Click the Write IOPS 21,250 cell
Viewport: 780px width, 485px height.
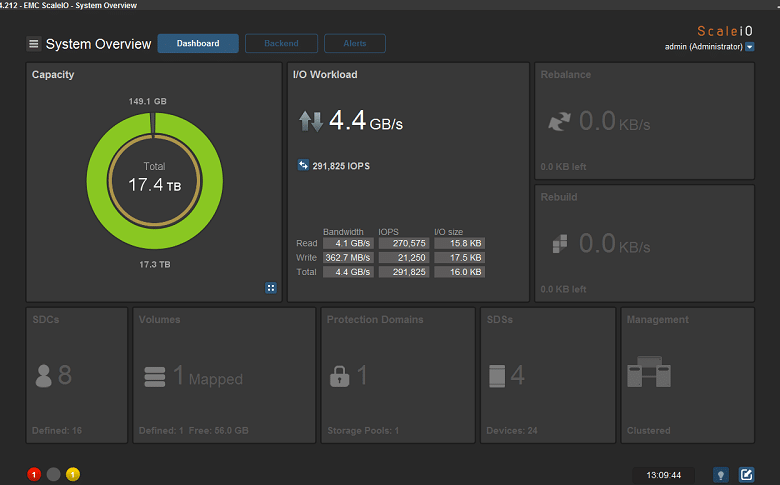(404, 258)
